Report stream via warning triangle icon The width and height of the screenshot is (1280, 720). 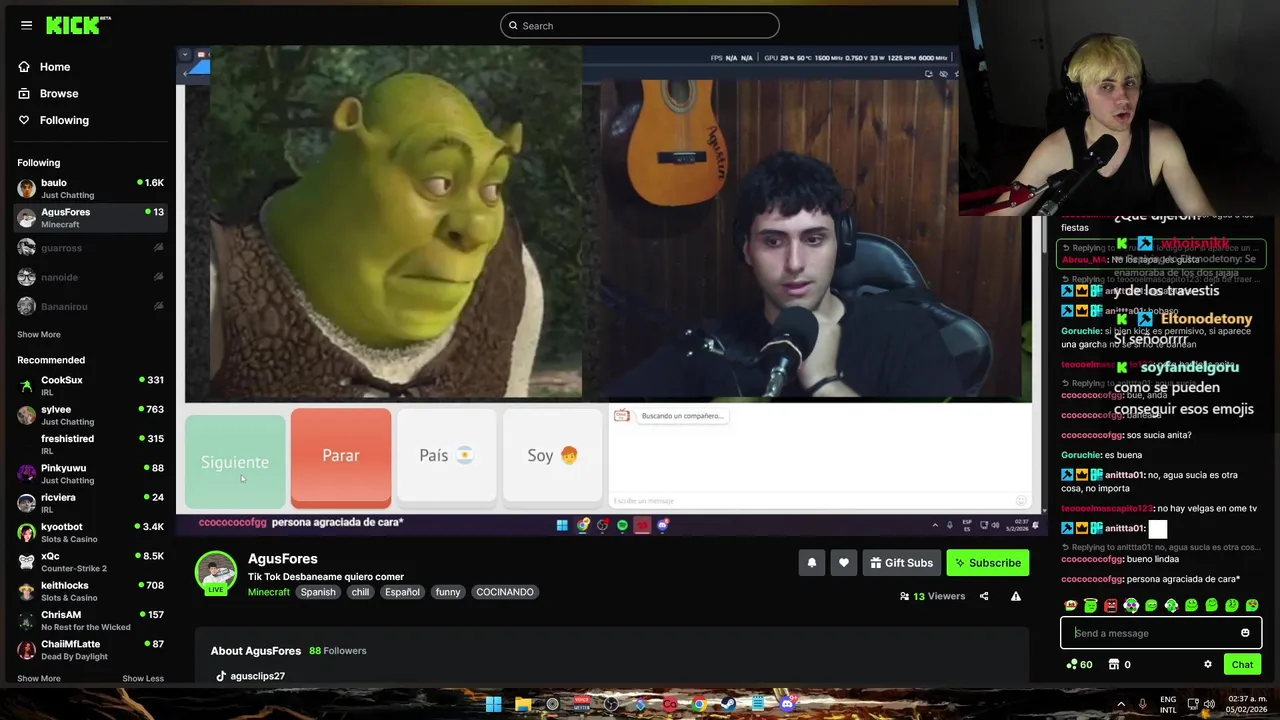pyautogui.click(x=1015, y=596)
